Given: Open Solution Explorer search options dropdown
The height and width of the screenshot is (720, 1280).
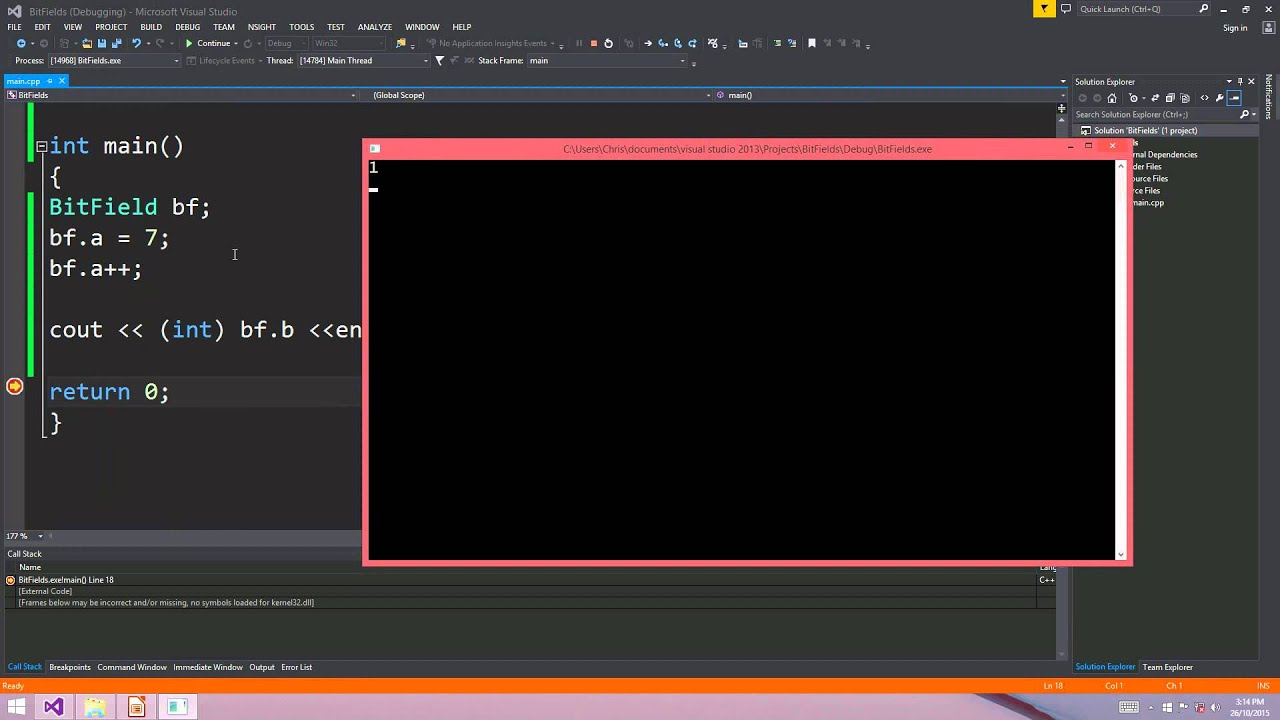Looking at the screenshot, I should pyautogui.click(x=1253, y=114).
